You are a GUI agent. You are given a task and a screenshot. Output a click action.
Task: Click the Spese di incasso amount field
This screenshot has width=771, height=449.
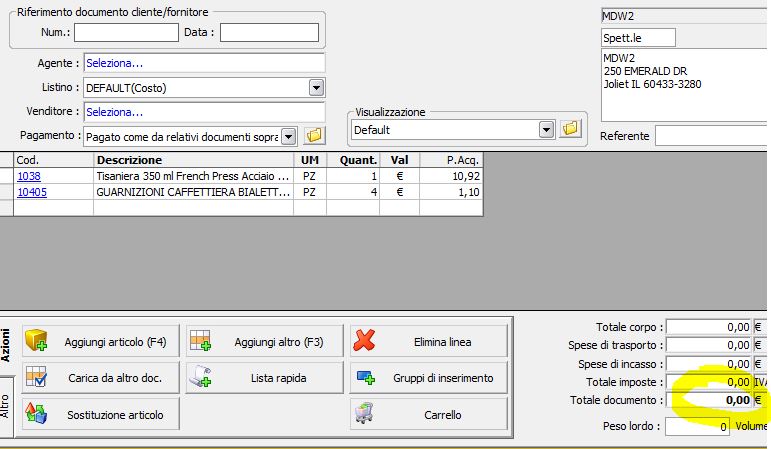[709, 363]
